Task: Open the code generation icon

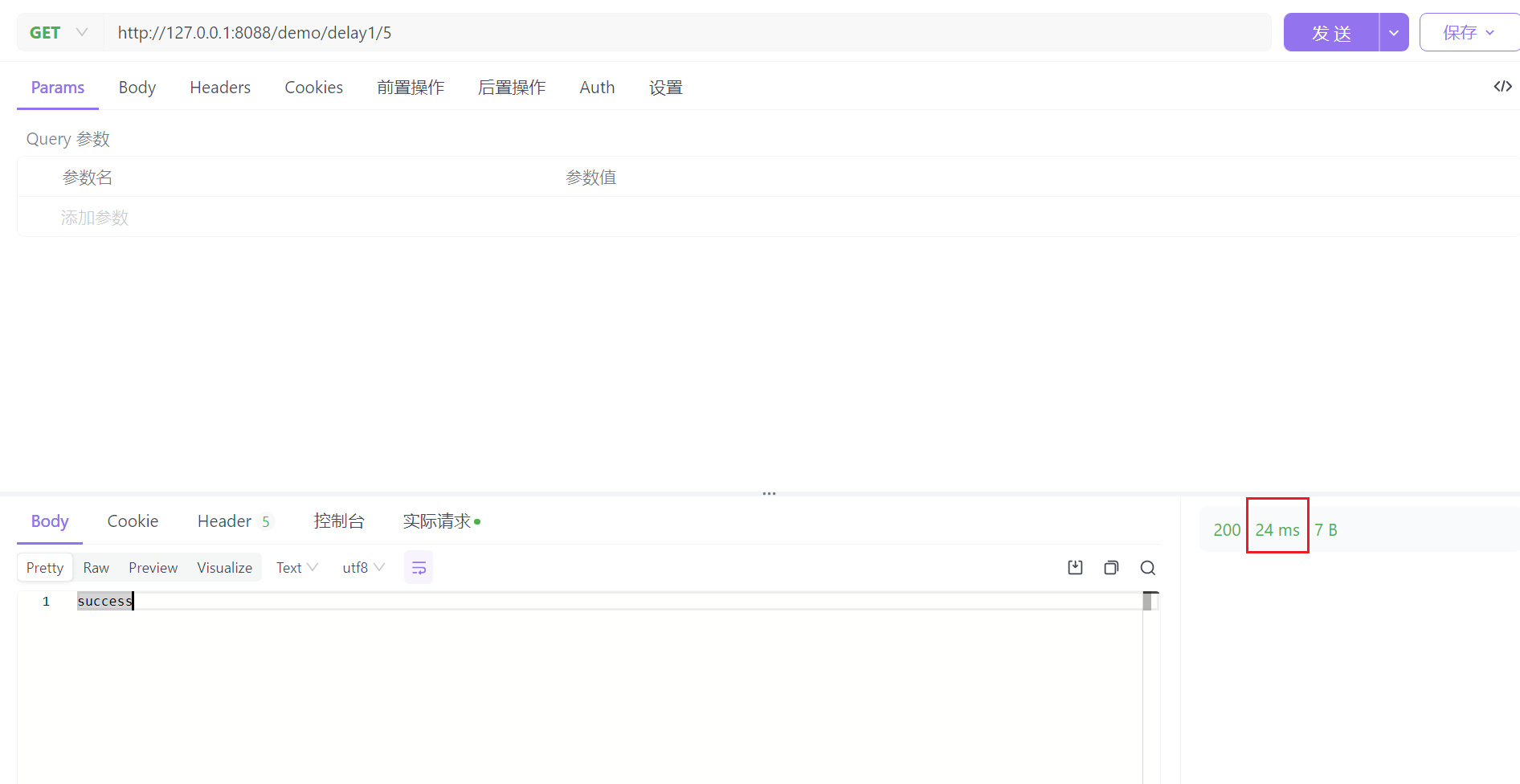Action: pyautogui.click(x=1502, y=87)
